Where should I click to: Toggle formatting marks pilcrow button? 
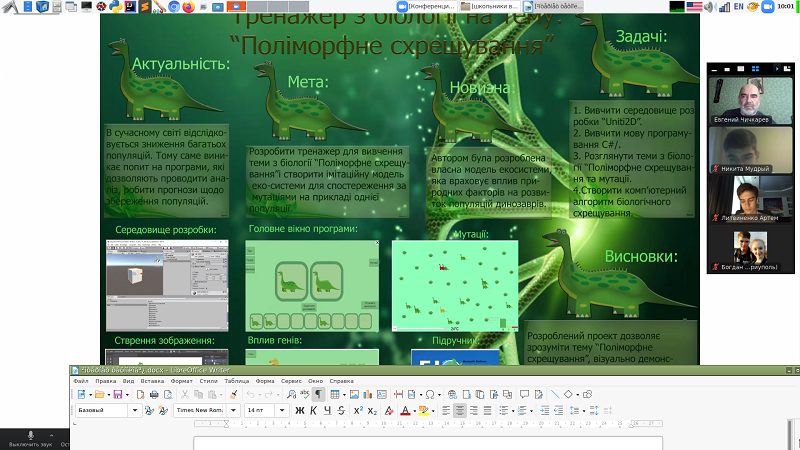point(318,394)
